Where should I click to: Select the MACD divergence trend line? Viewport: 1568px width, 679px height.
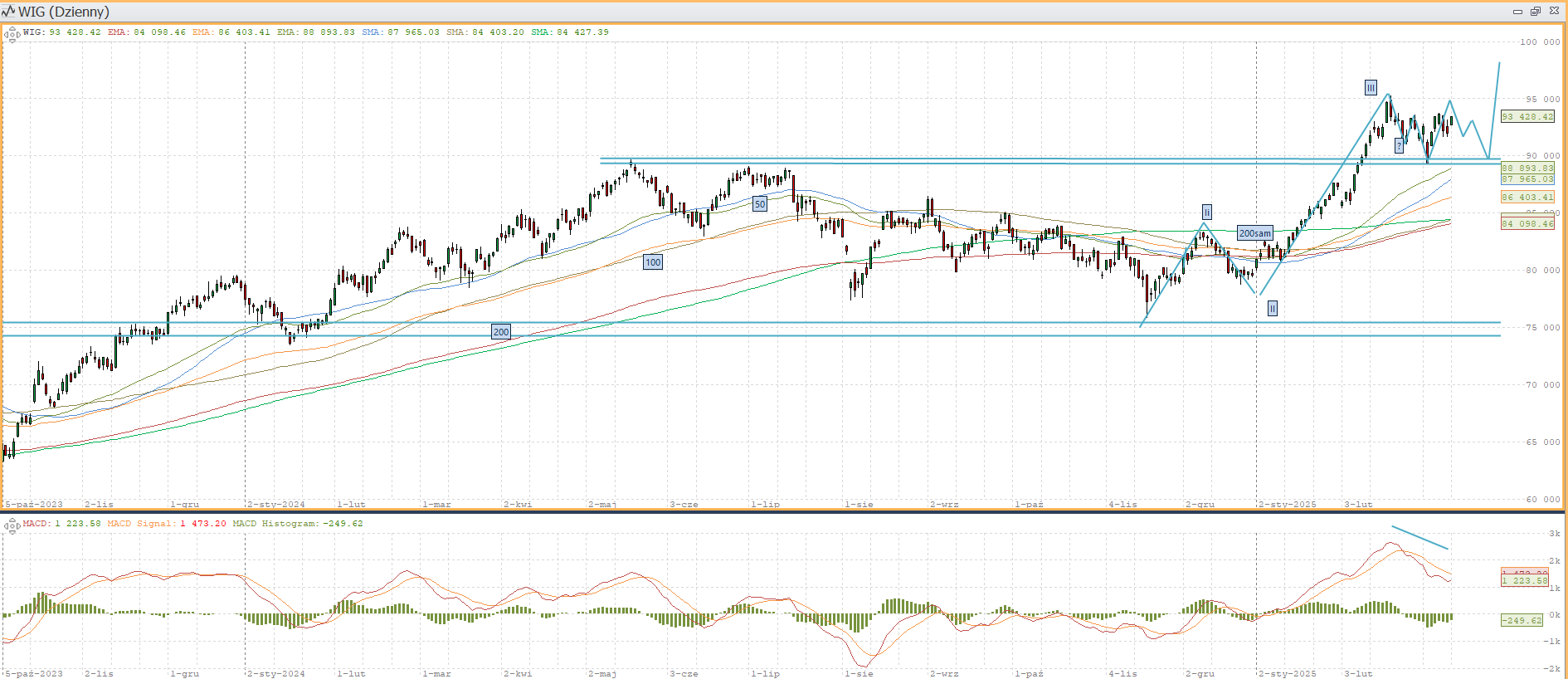(1419, 537)
